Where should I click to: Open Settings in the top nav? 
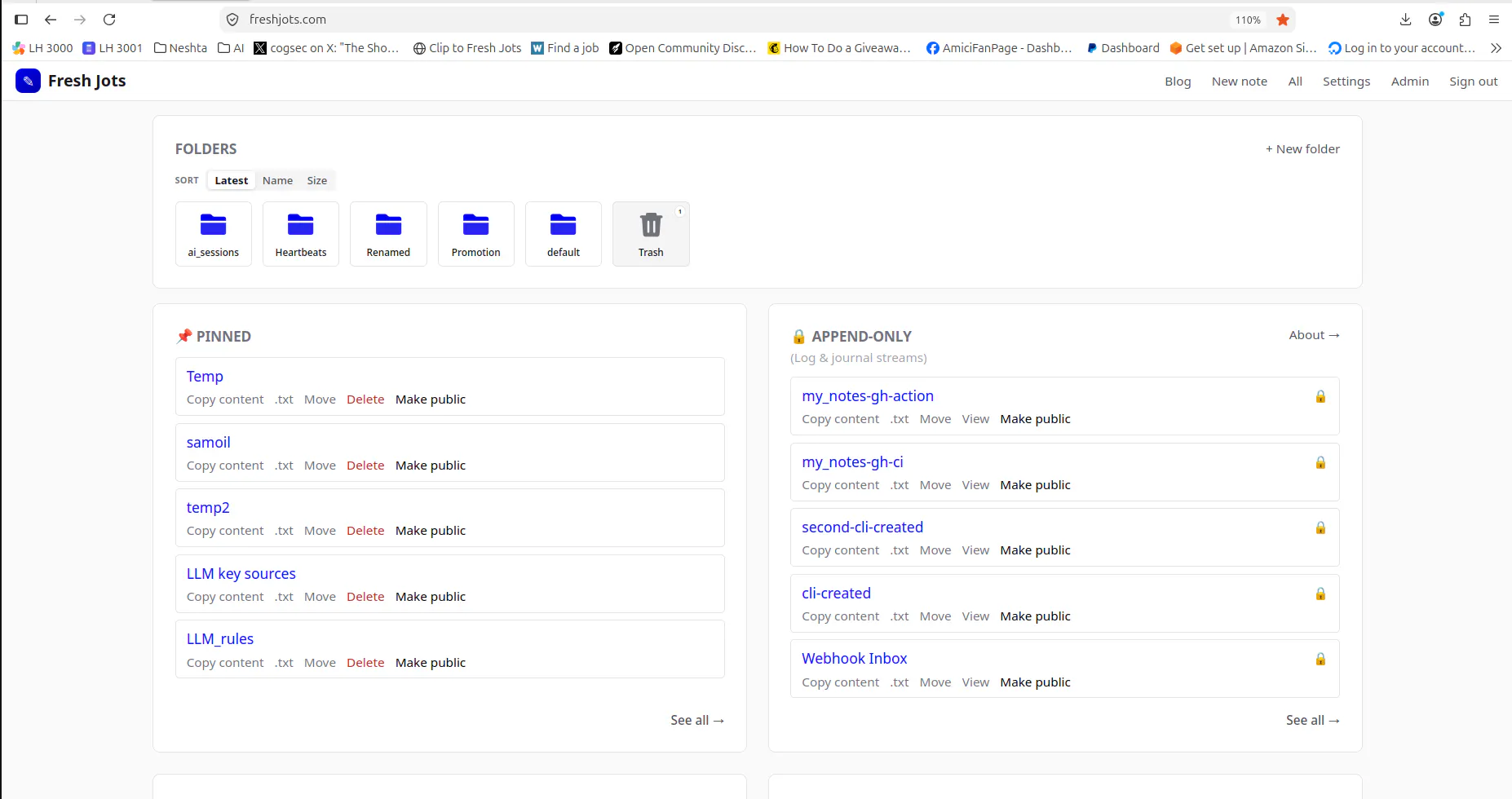(1346, 82)
